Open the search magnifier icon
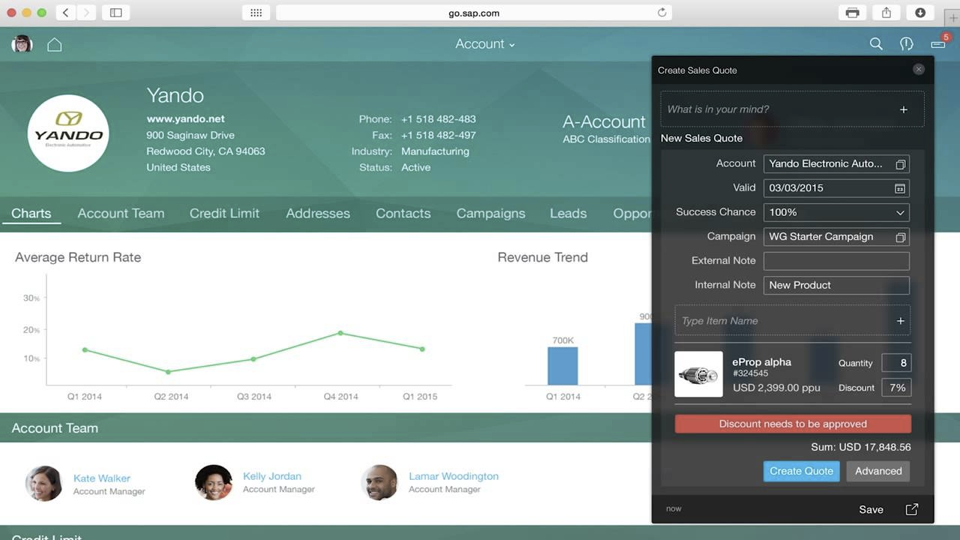The image size is (960, 540). pos(876,44)
